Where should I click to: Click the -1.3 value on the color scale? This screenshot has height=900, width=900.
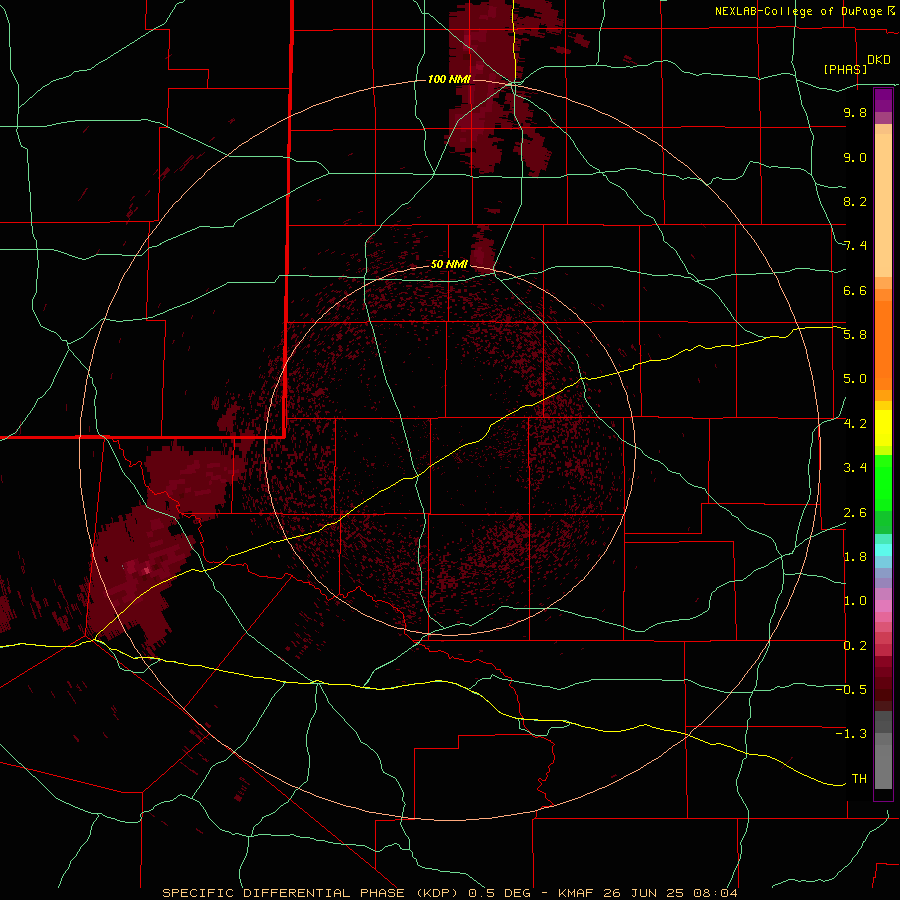(851, 734)
